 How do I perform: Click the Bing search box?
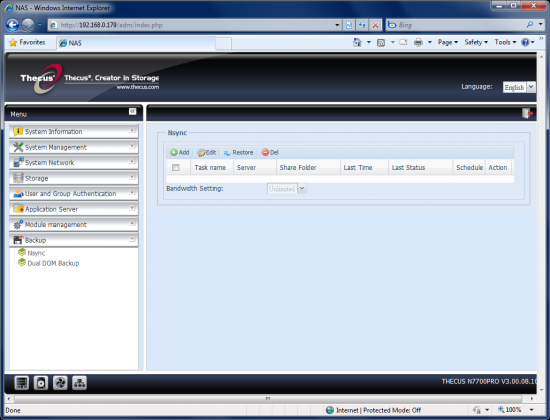(455, 25)
